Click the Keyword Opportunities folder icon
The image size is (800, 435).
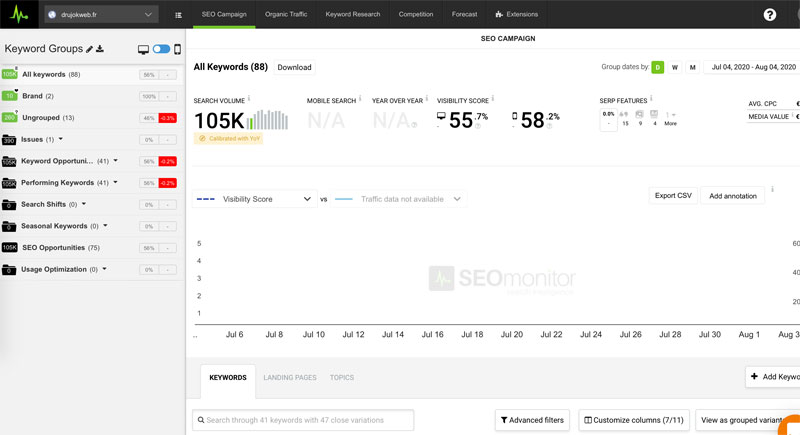[x=9, y=161]
